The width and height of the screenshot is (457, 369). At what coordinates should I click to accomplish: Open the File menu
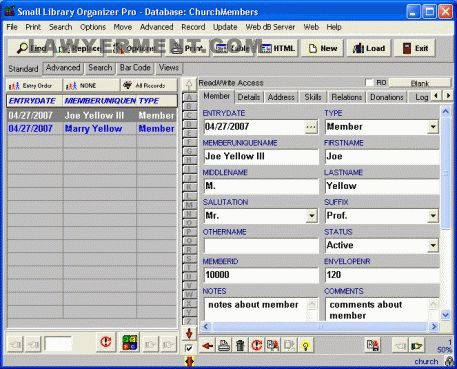point(12,27)
